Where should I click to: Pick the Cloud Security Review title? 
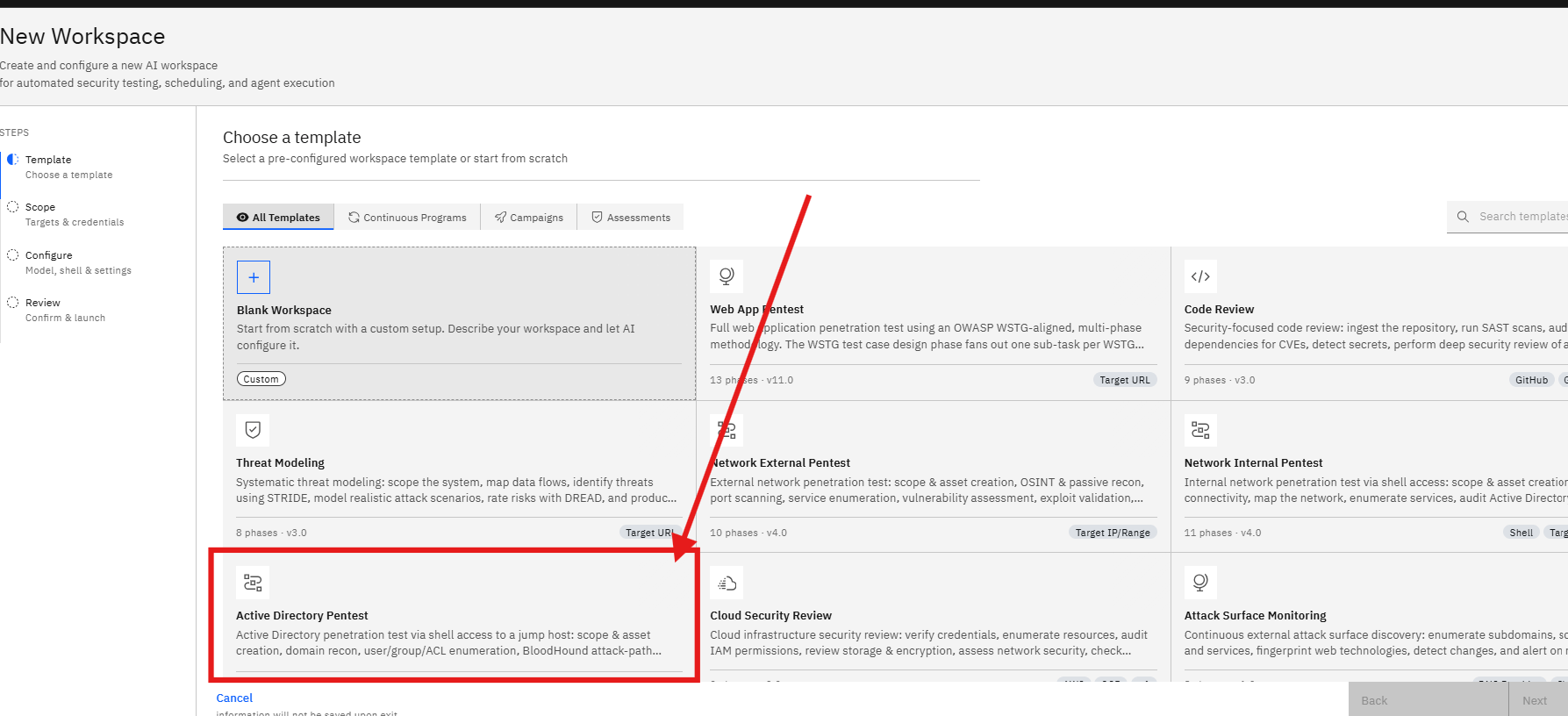tap(770, 616)
